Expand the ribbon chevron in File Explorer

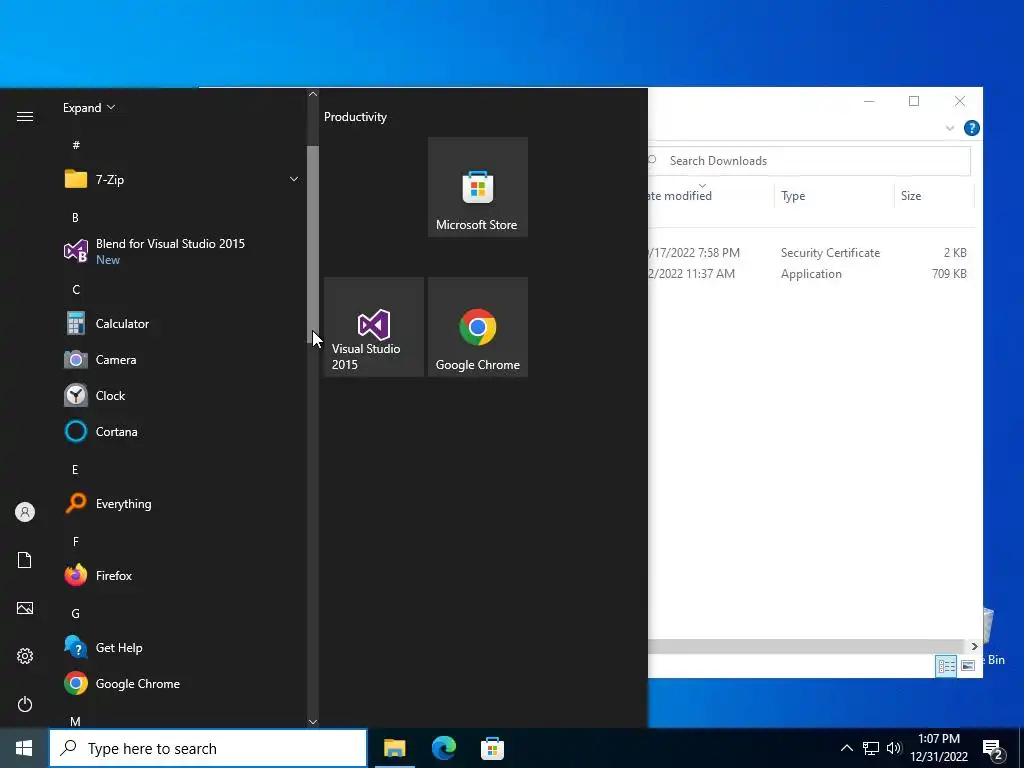click(x=949, y=128)
